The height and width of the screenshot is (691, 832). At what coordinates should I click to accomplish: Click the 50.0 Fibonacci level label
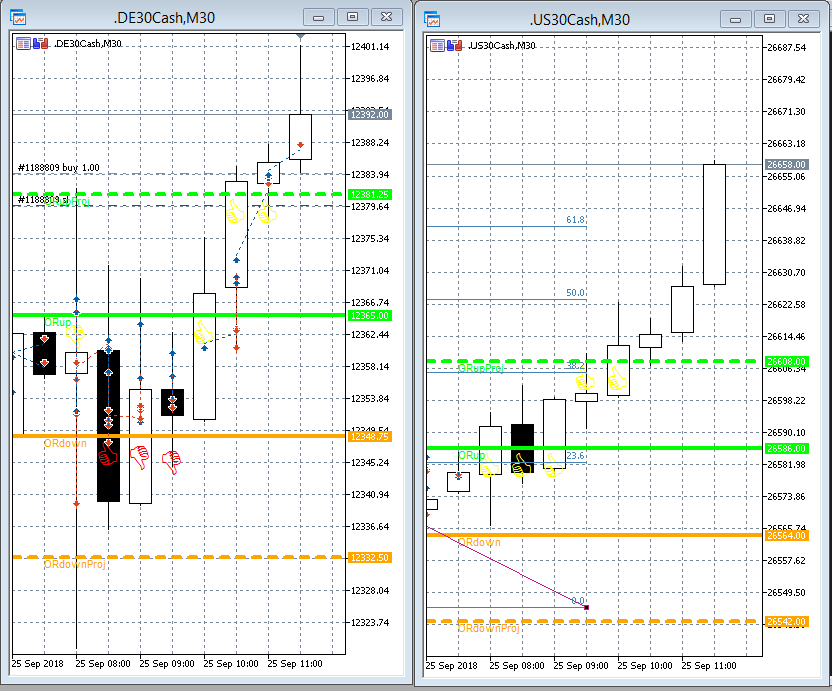575,293
